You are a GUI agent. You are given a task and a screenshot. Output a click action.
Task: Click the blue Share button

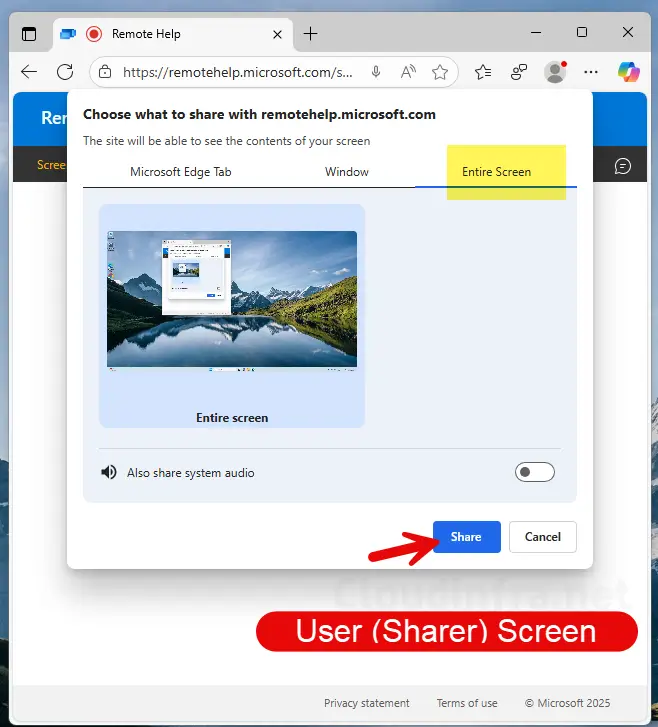(466, 537)
